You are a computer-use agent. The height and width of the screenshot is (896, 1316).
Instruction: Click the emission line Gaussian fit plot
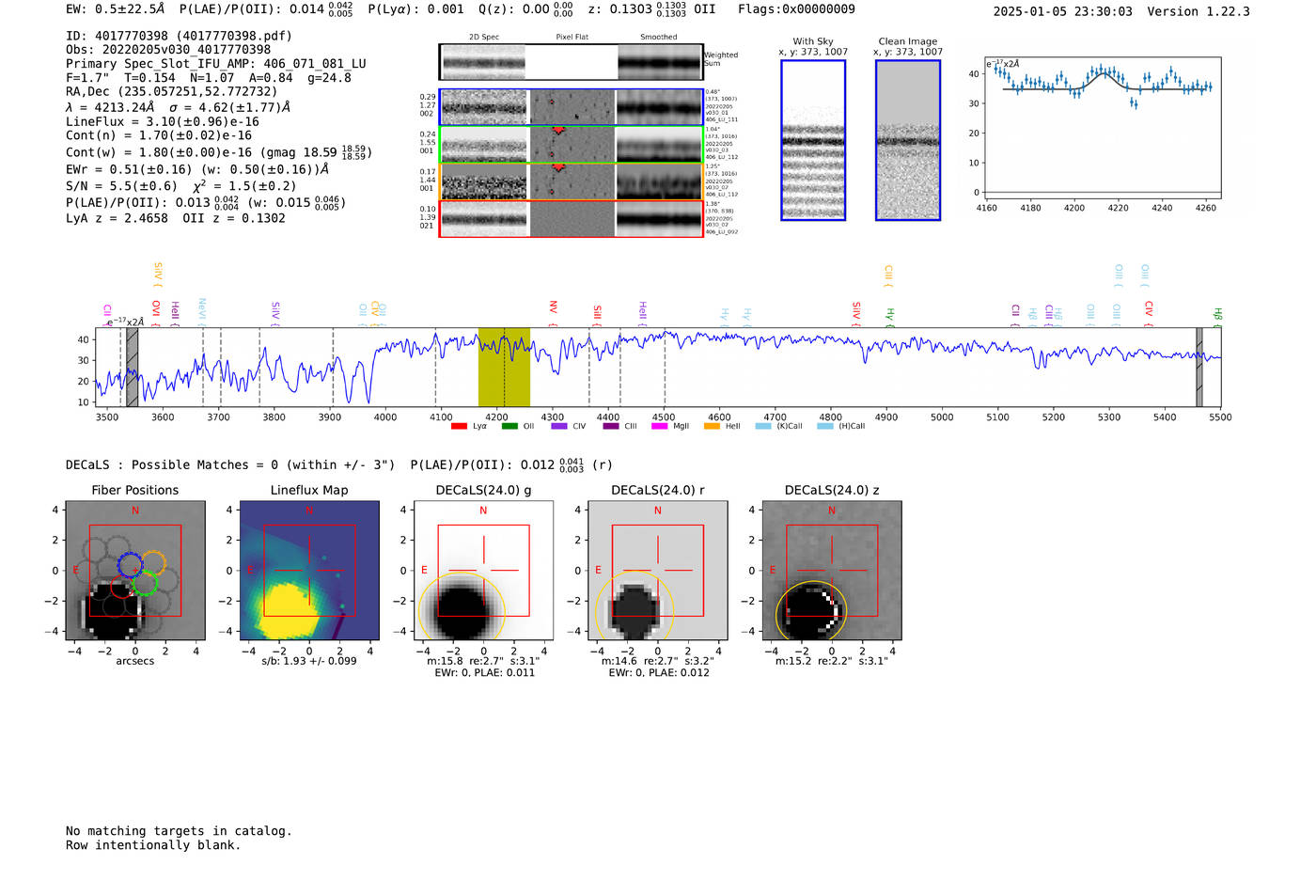tap(1102, 127)
